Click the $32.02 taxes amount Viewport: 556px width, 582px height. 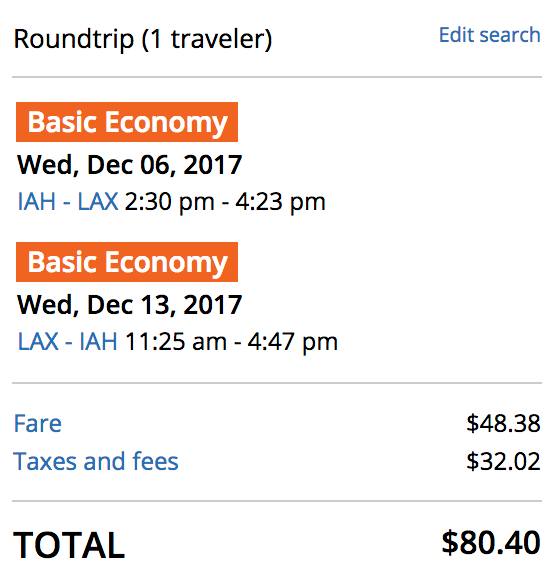pos(503,461)
